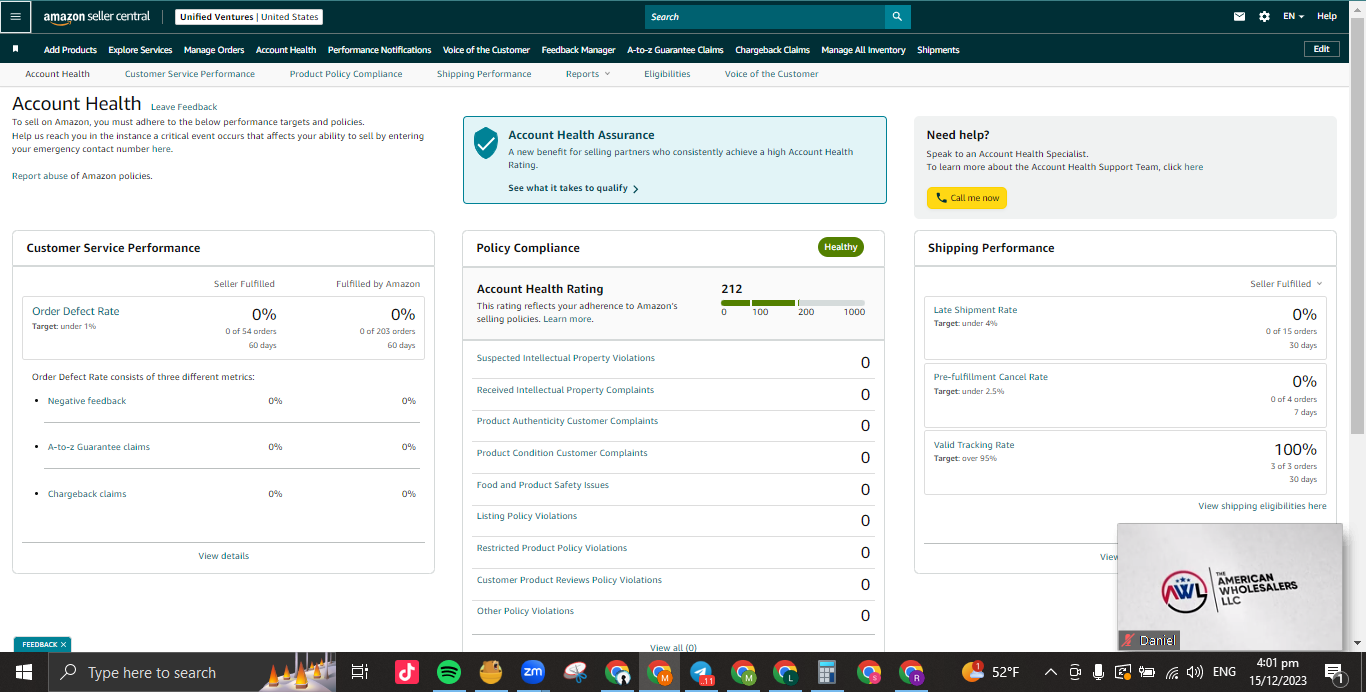Click the bookmark flag icon in navigation bar
This screenshot has height=692, width=1366.
point(15,49)
